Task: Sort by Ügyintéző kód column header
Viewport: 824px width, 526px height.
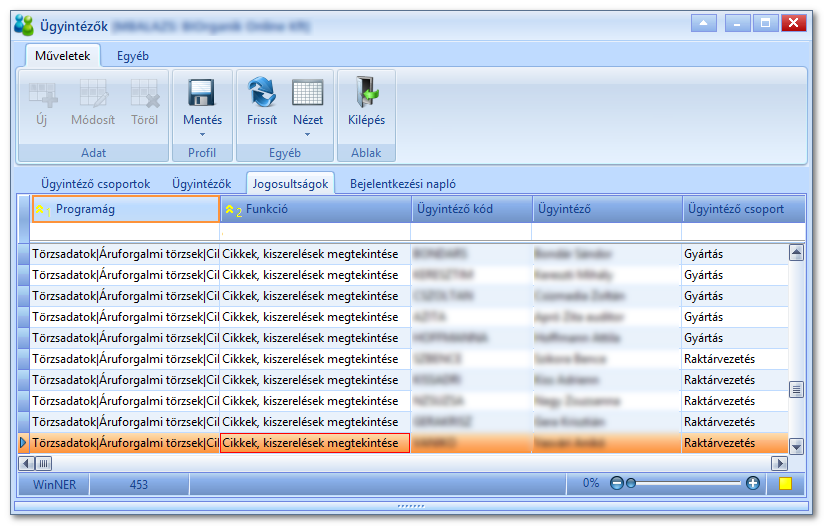Action: point(472,209)
